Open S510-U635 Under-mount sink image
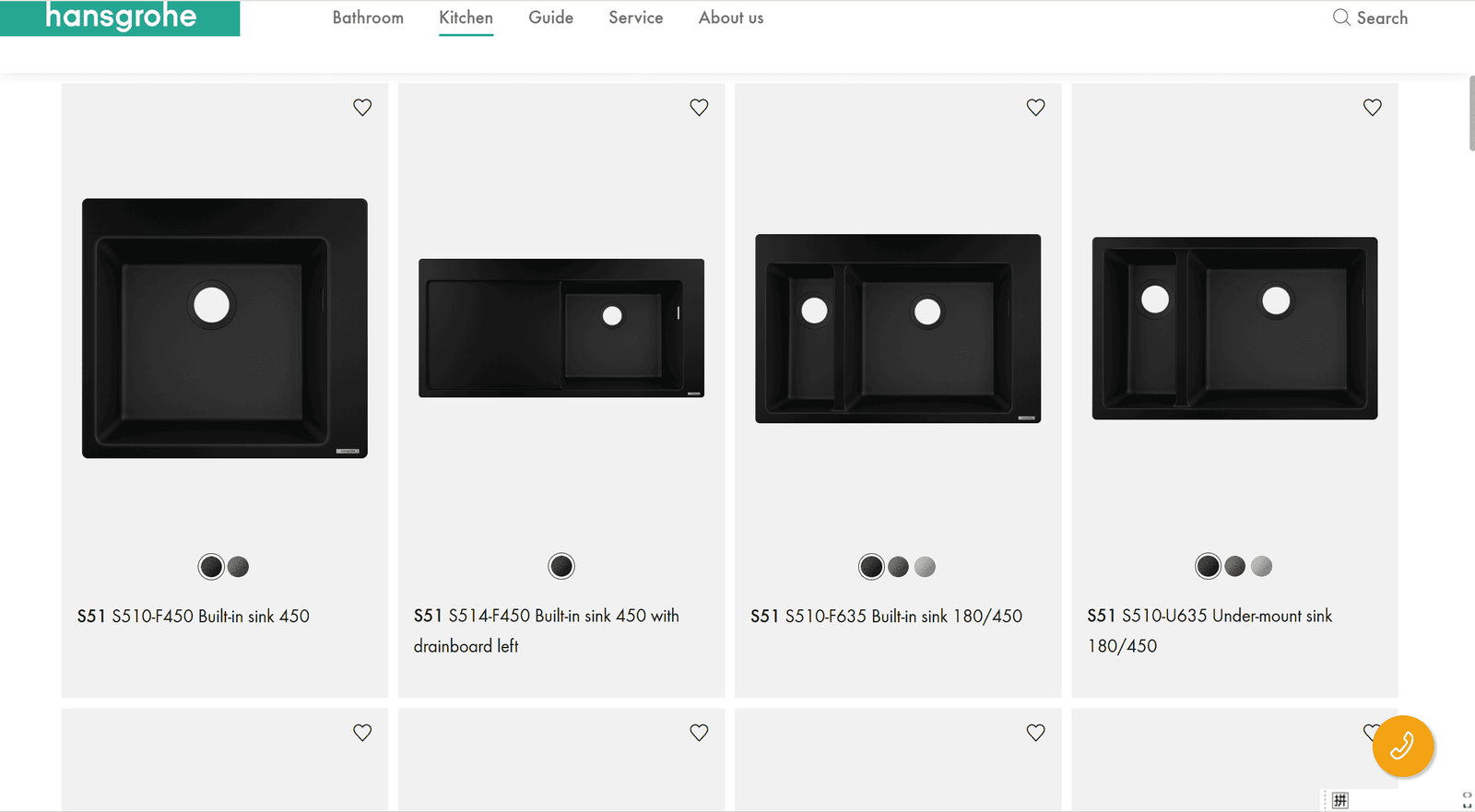This screenshot has height=812, width=1475. pyautogui.click(x=1234, y=328)
